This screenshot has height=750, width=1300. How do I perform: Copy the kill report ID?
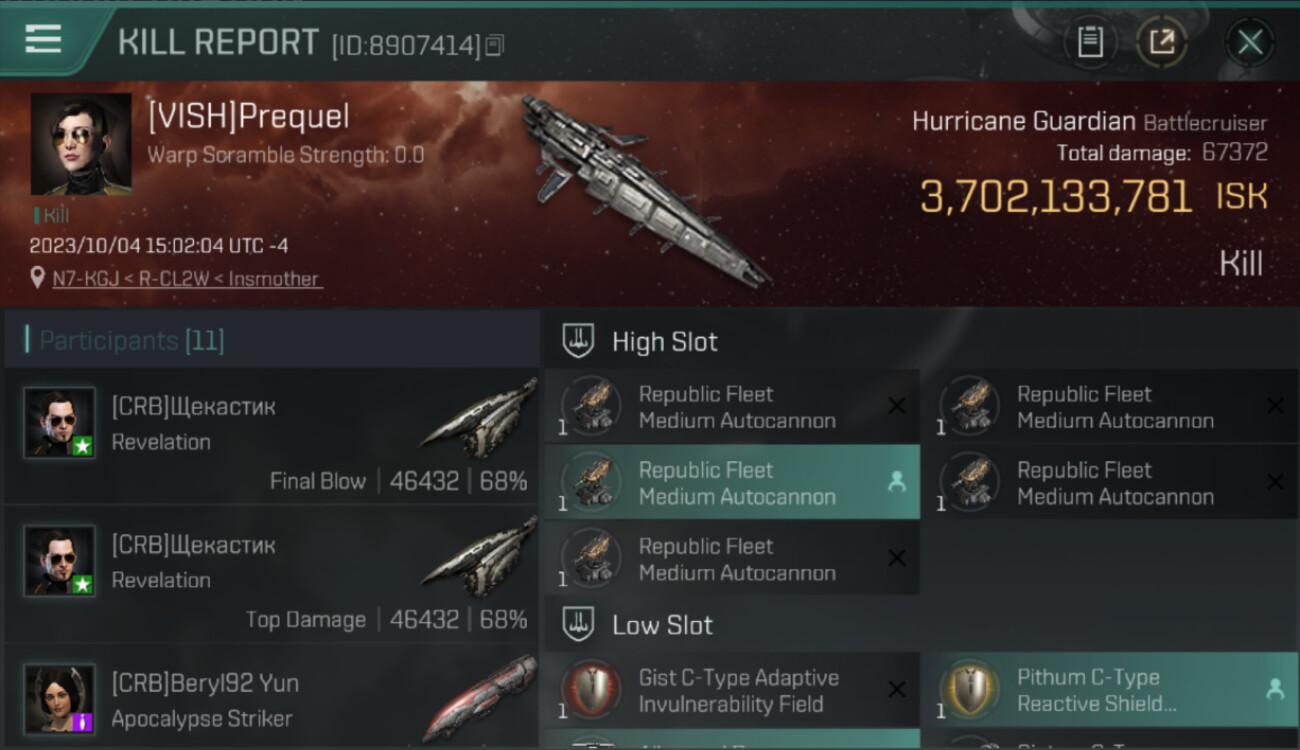pyautogui.click(x=495, y=45)
